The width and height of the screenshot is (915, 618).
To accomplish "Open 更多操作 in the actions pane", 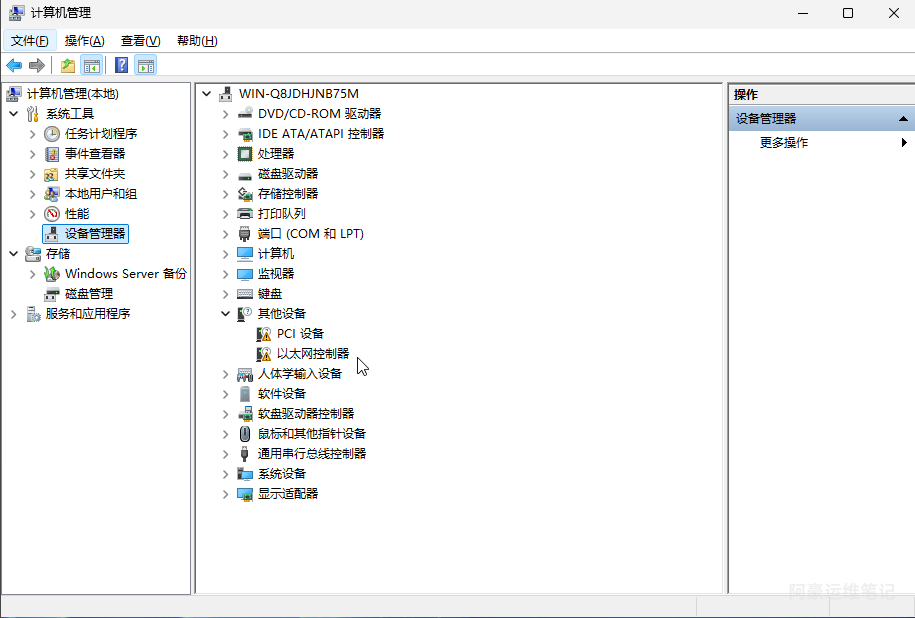I will [x=784, y=143].
